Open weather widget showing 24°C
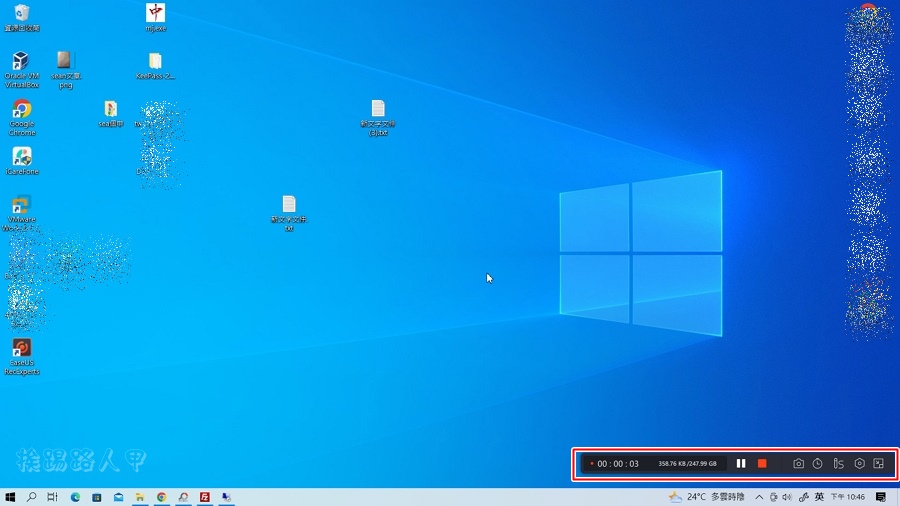 [706, 497]
